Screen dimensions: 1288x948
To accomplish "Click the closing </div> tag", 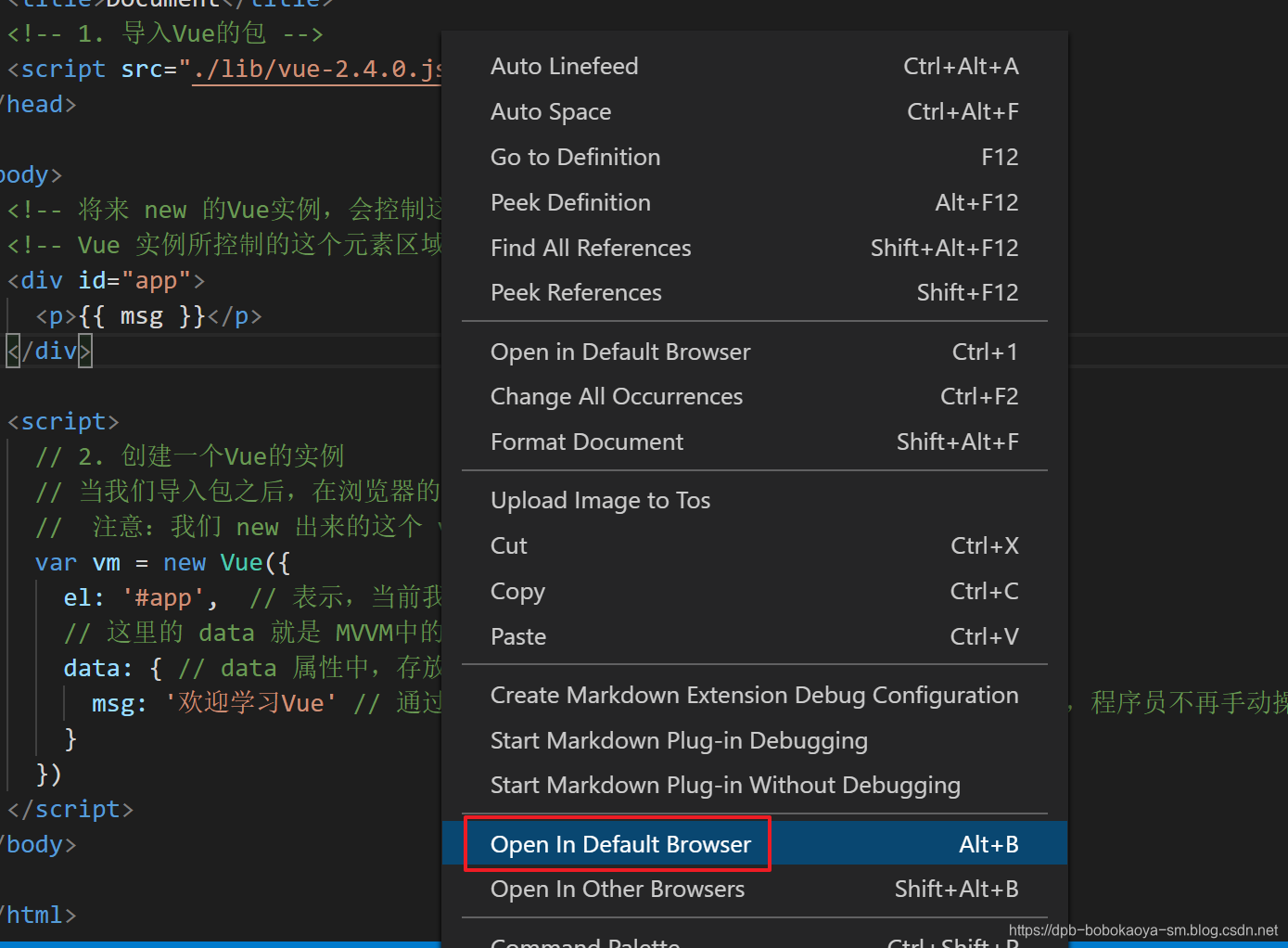I will pyautogui.click(x=49, y=352).
